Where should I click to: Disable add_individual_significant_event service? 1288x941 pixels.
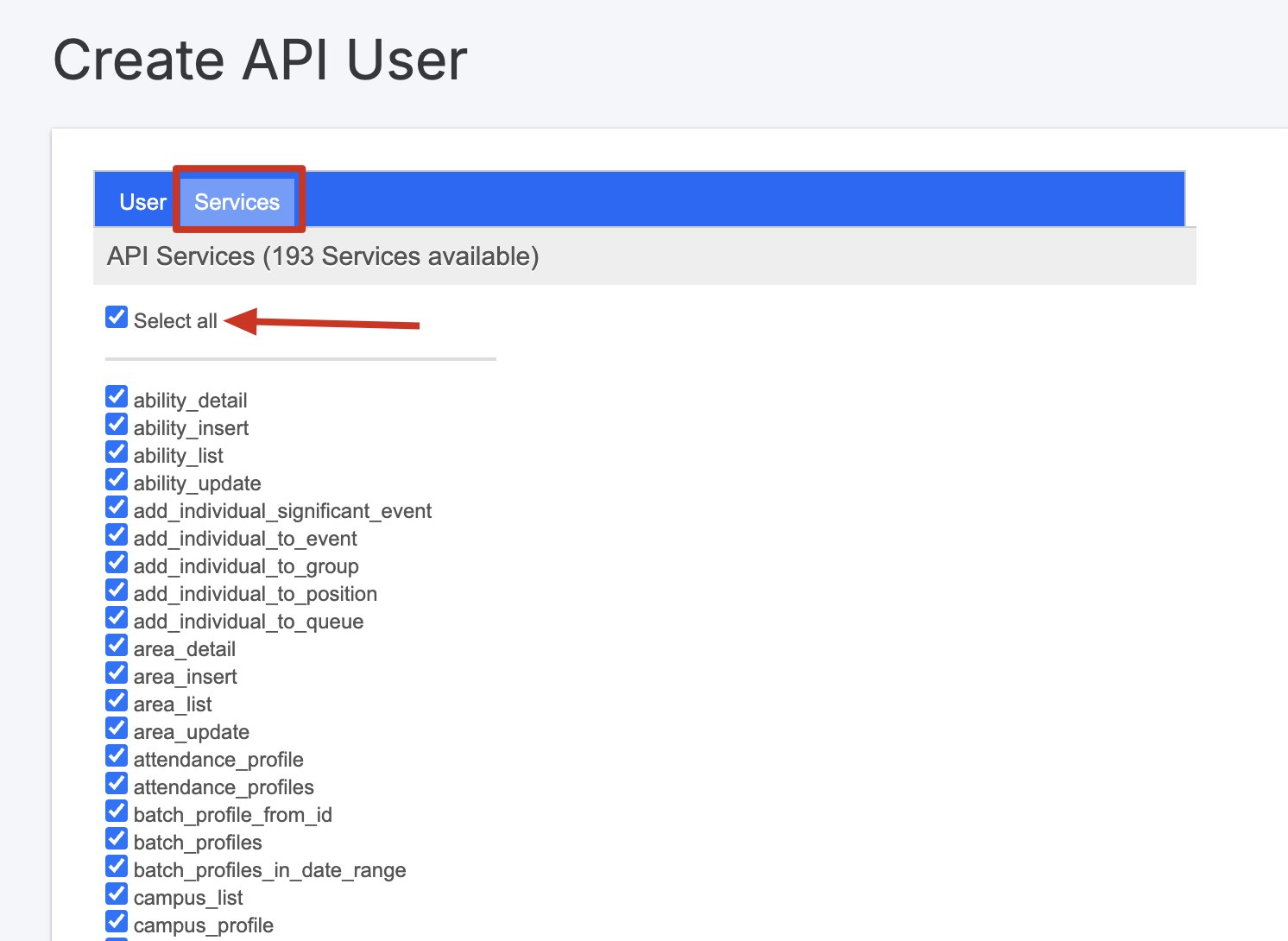(117, 508)
